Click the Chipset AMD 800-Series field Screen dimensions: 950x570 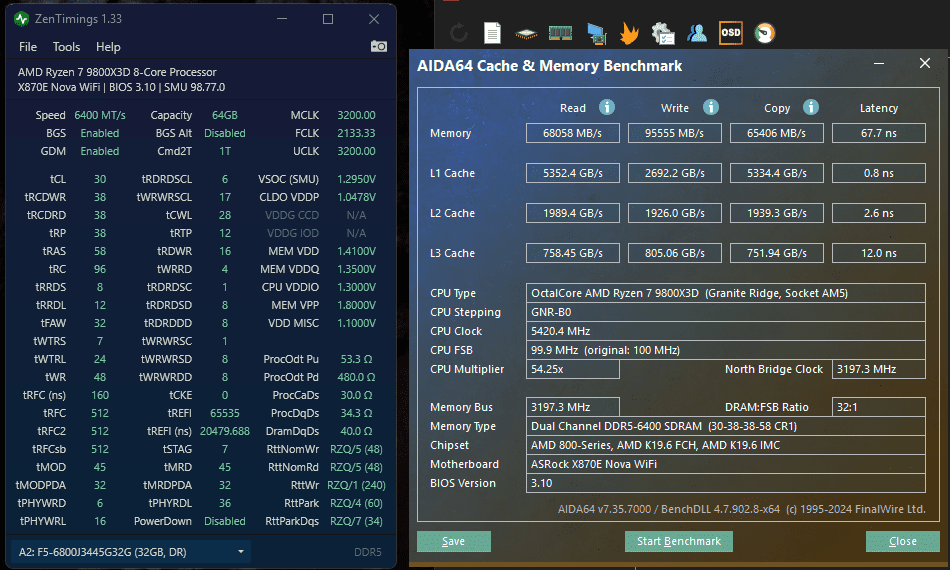(726, 445)
